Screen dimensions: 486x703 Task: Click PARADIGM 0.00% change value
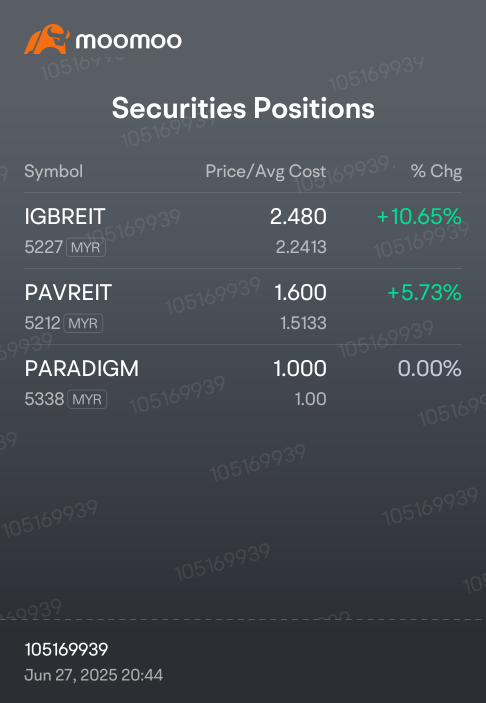click(x=430, y=369)
